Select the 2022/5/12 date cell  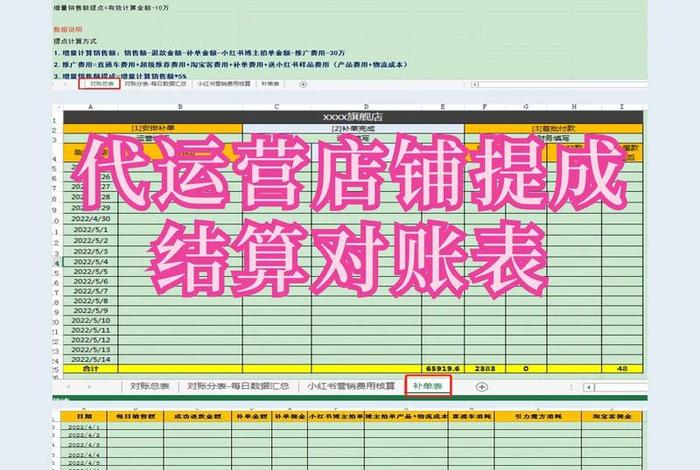point(91,340)
